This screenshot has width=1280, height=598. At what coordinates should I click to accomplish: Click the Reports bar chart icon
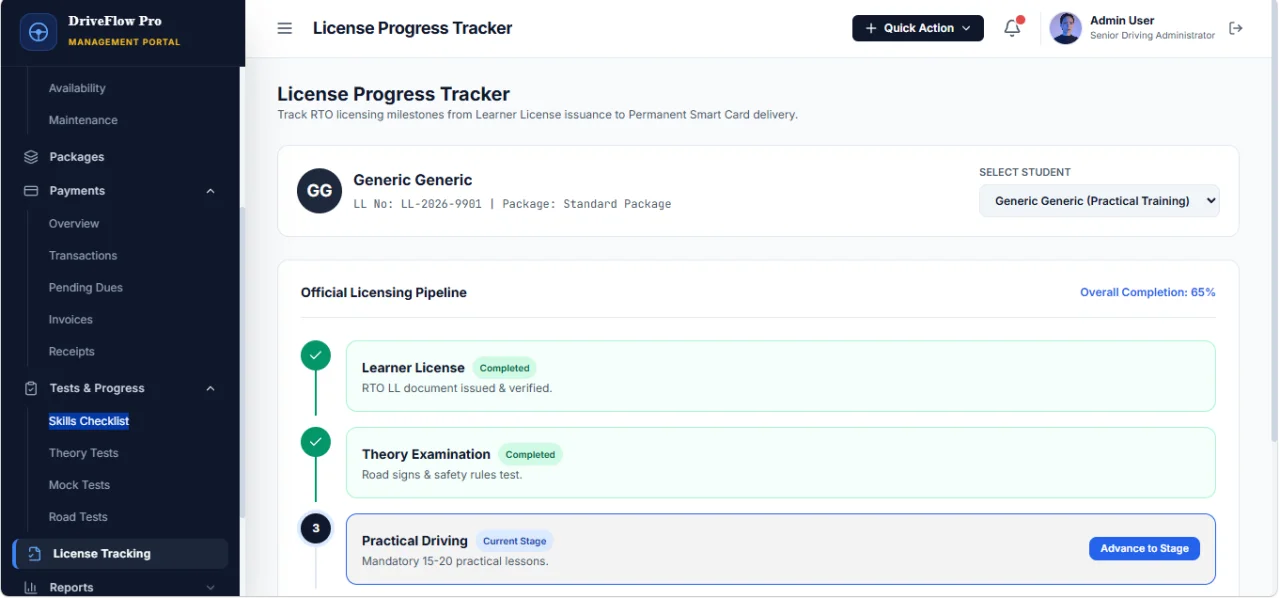click(x=31, y=588)
